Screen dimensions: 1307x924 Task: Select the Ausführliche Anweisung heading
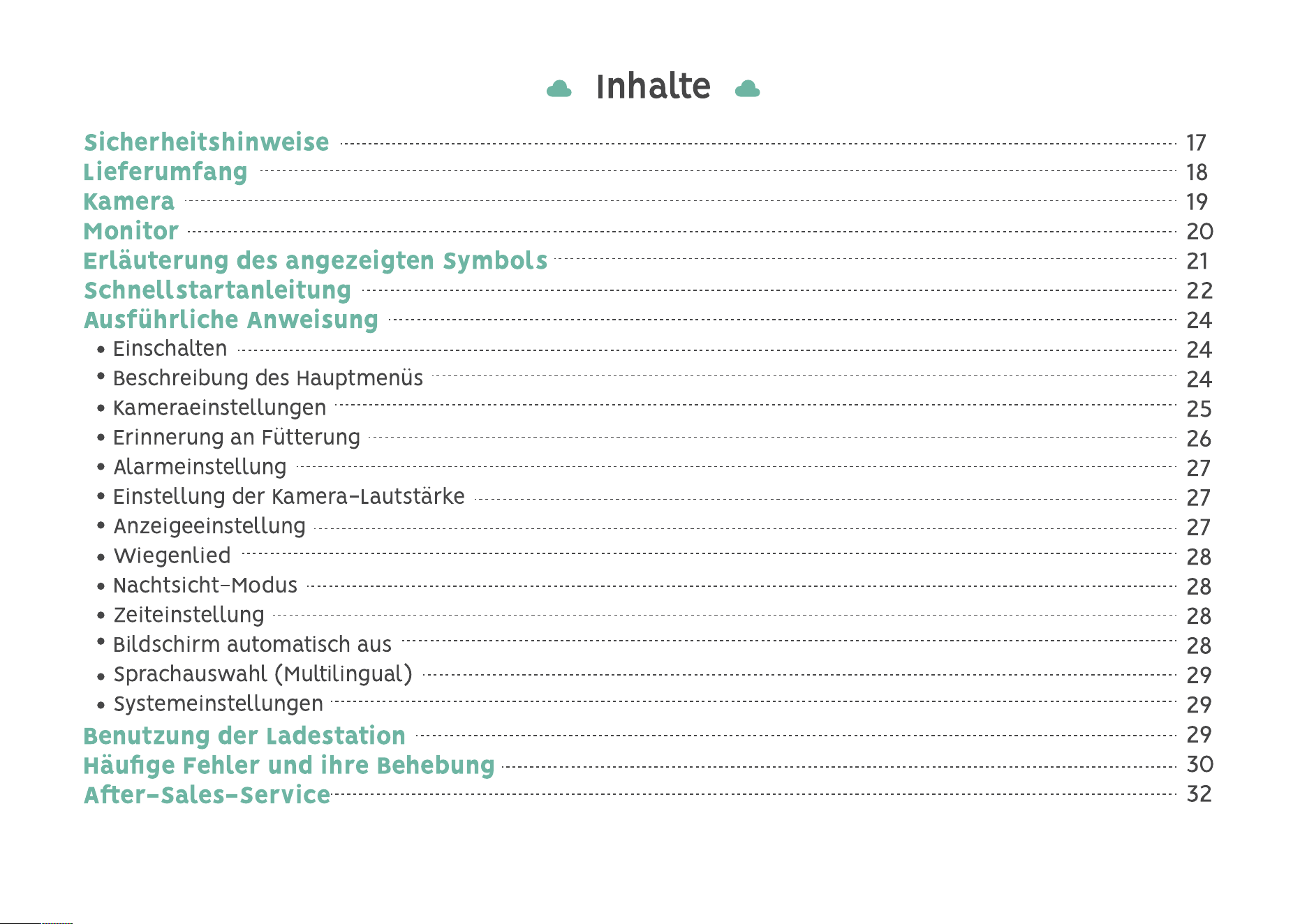click(231, 320)
